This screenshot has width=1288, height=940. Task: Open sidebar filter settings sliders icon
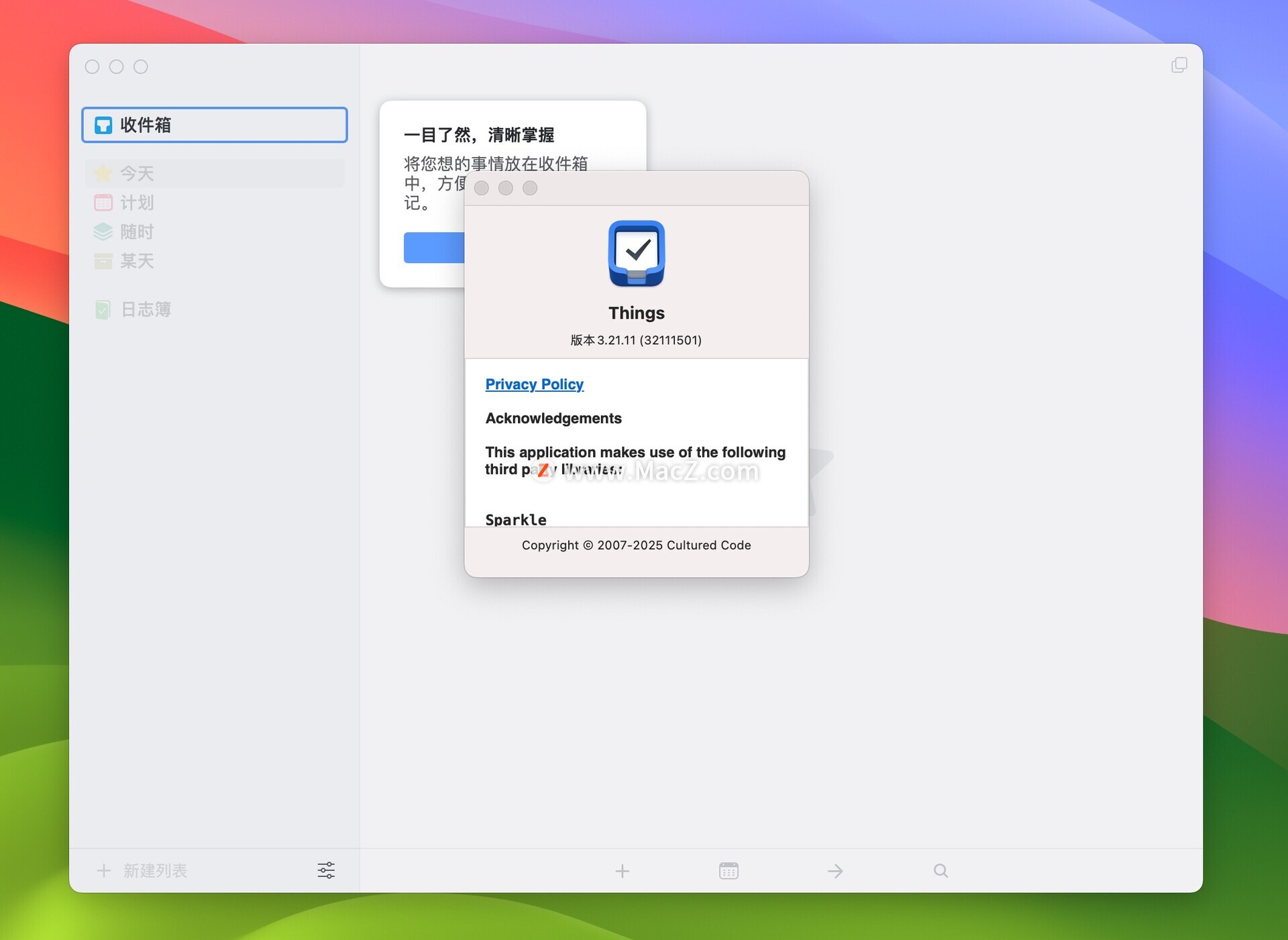tap(326, 870)
